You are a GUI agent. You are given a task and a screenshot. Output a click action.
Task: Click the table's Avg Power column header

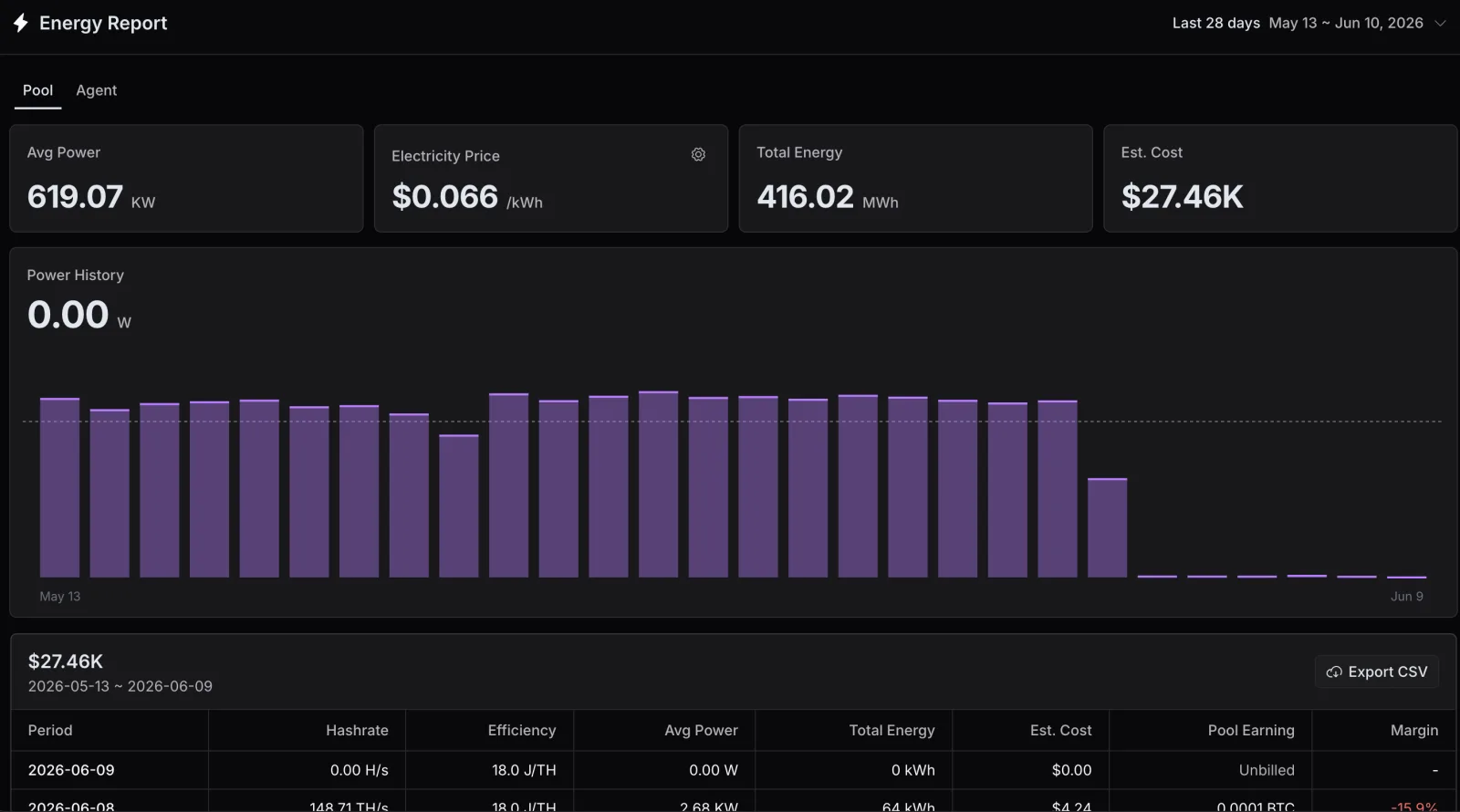click(701, 730)
